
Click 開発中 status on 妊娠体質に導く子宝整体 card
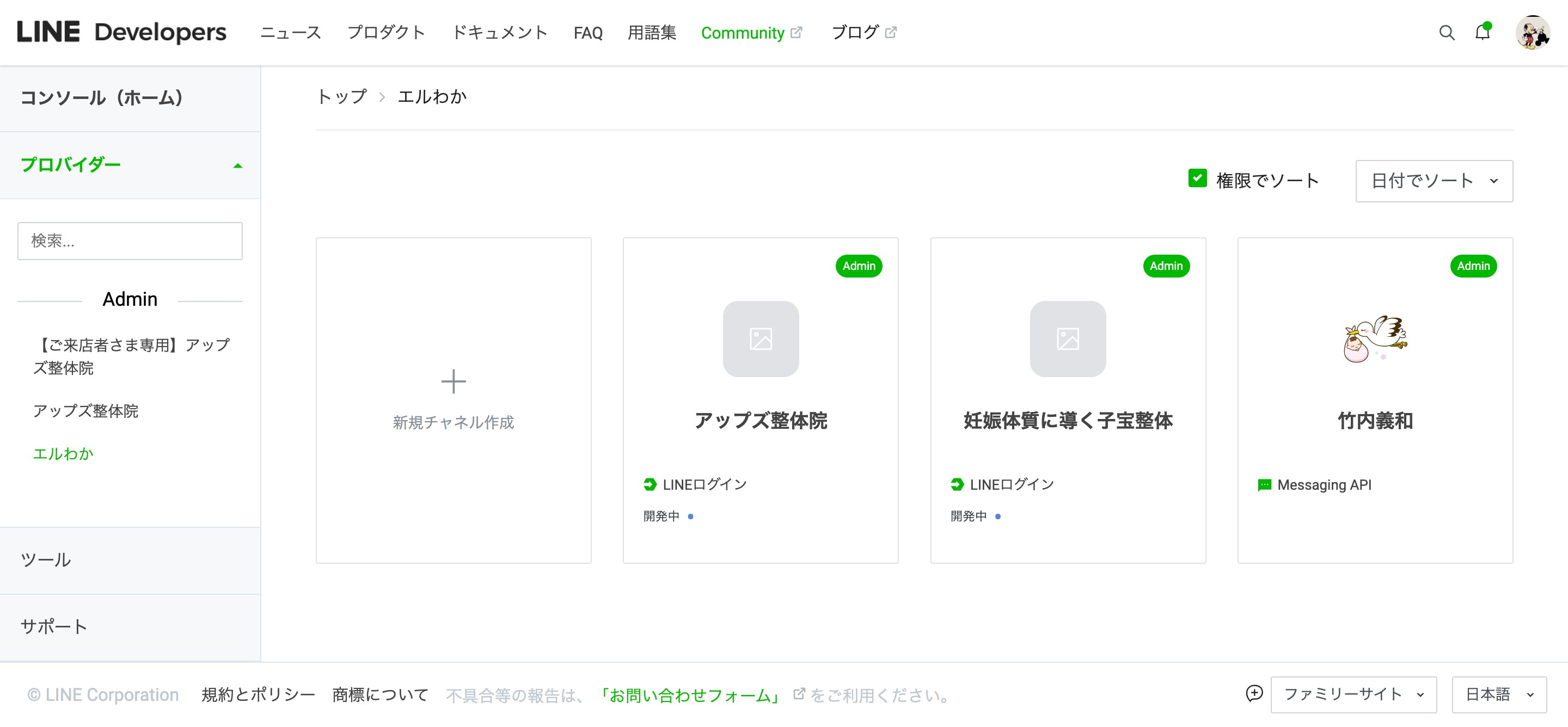(x=976, y=516)
